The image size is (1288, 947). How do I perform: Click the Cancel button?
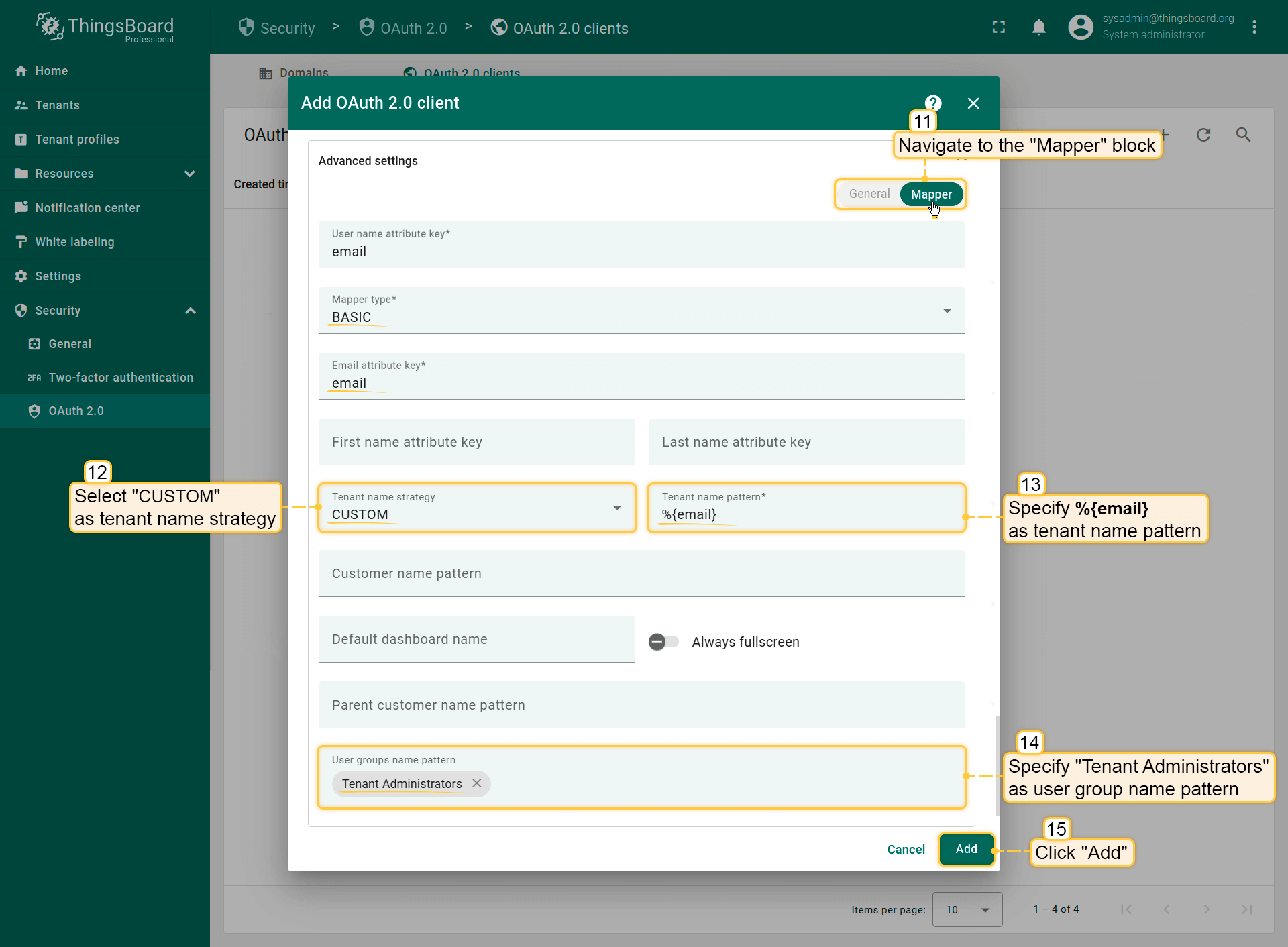(x=906, y=850)
